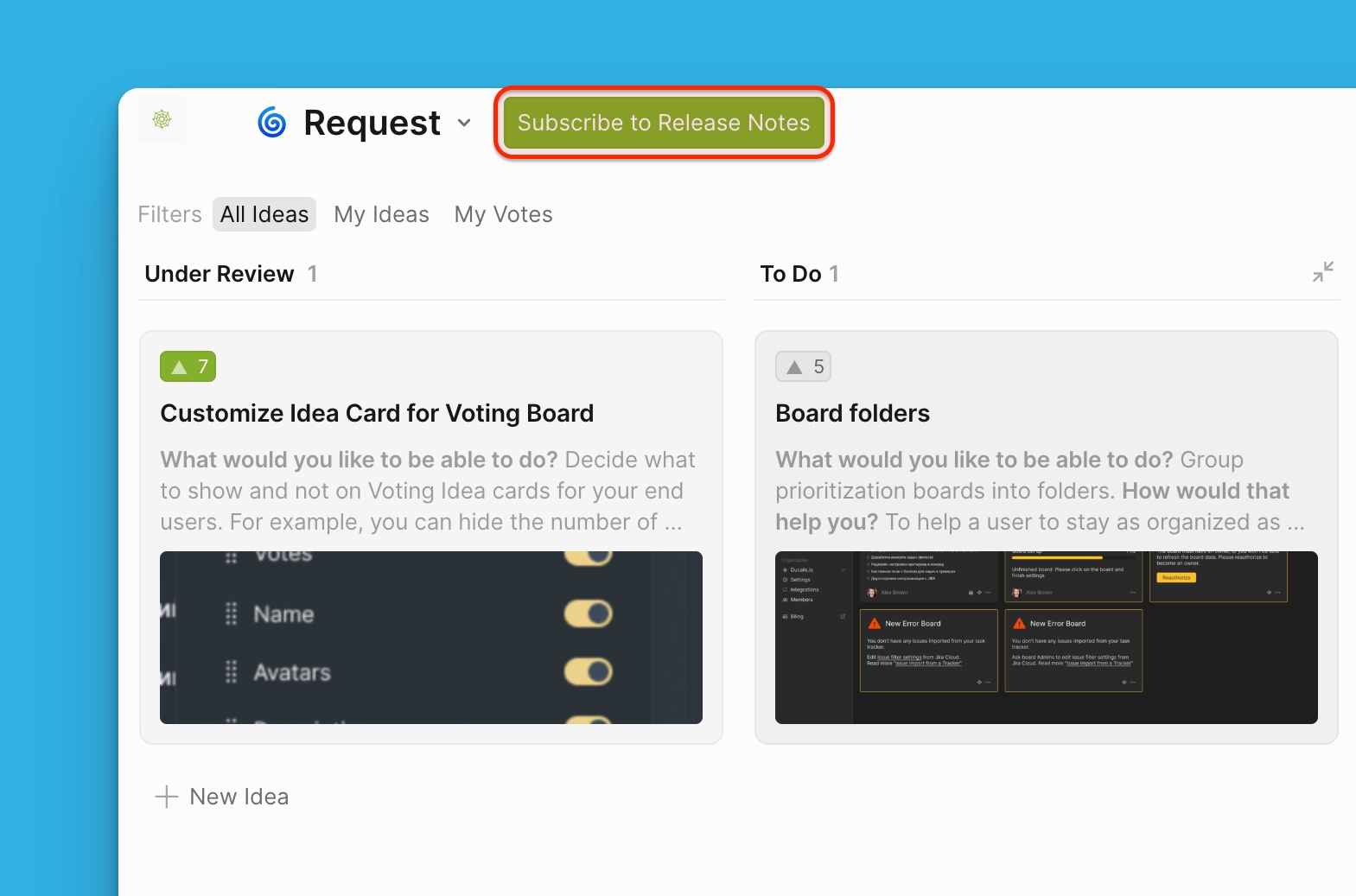Click the green workspace logo icon
The height and width of the screenshot is (896, 1356).
point(162,119)
